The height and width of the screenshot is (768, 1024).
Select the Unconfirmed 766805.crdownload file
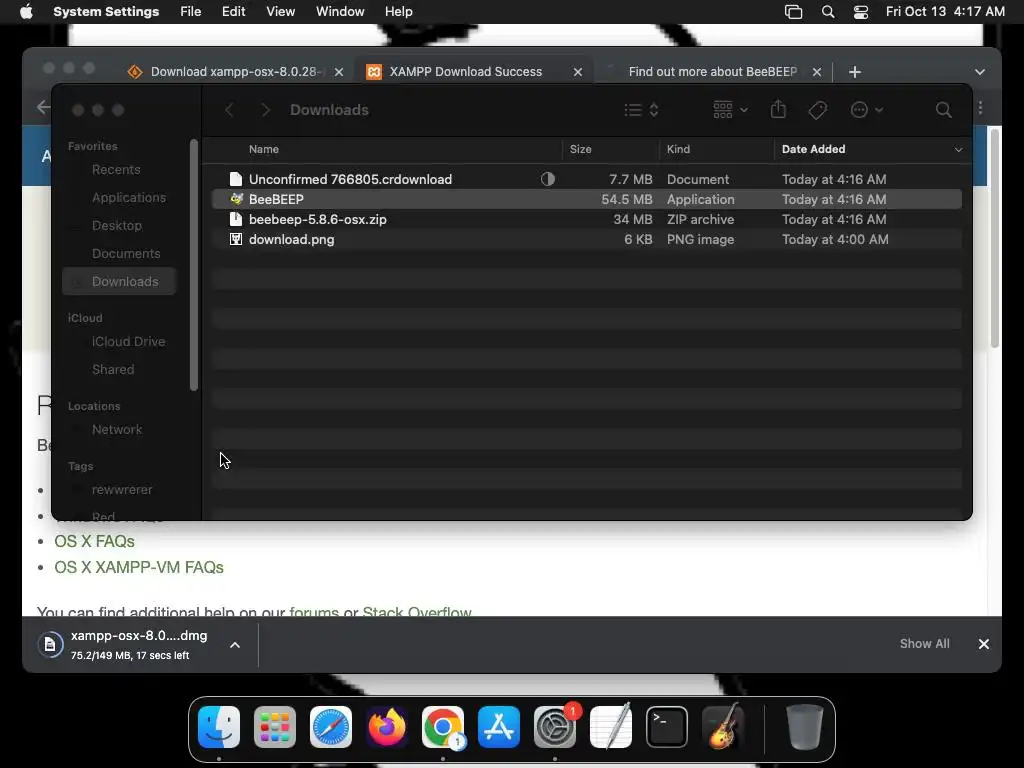(586, 179)
